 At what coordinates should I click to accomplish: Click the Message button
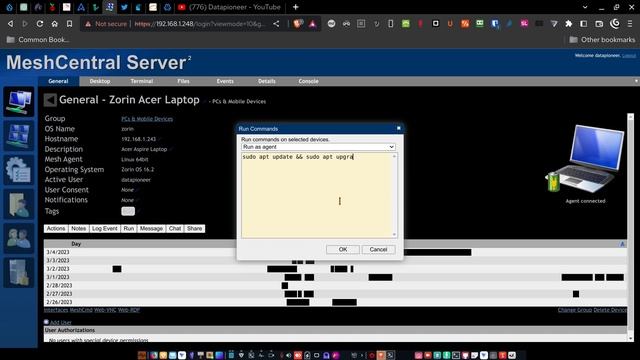tap(151, 229)
